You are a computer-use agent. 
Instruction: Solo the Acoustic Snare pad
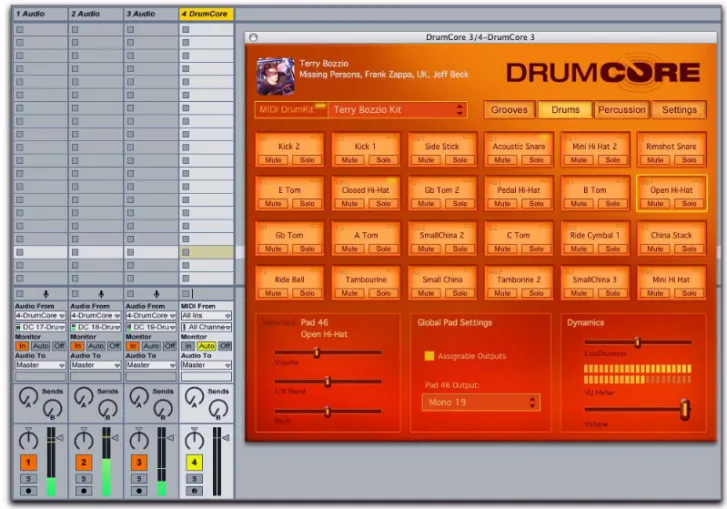536,160
